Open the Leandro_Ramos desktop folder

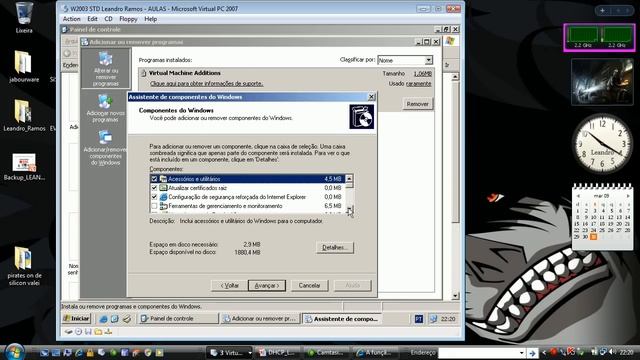click(24, 115)
